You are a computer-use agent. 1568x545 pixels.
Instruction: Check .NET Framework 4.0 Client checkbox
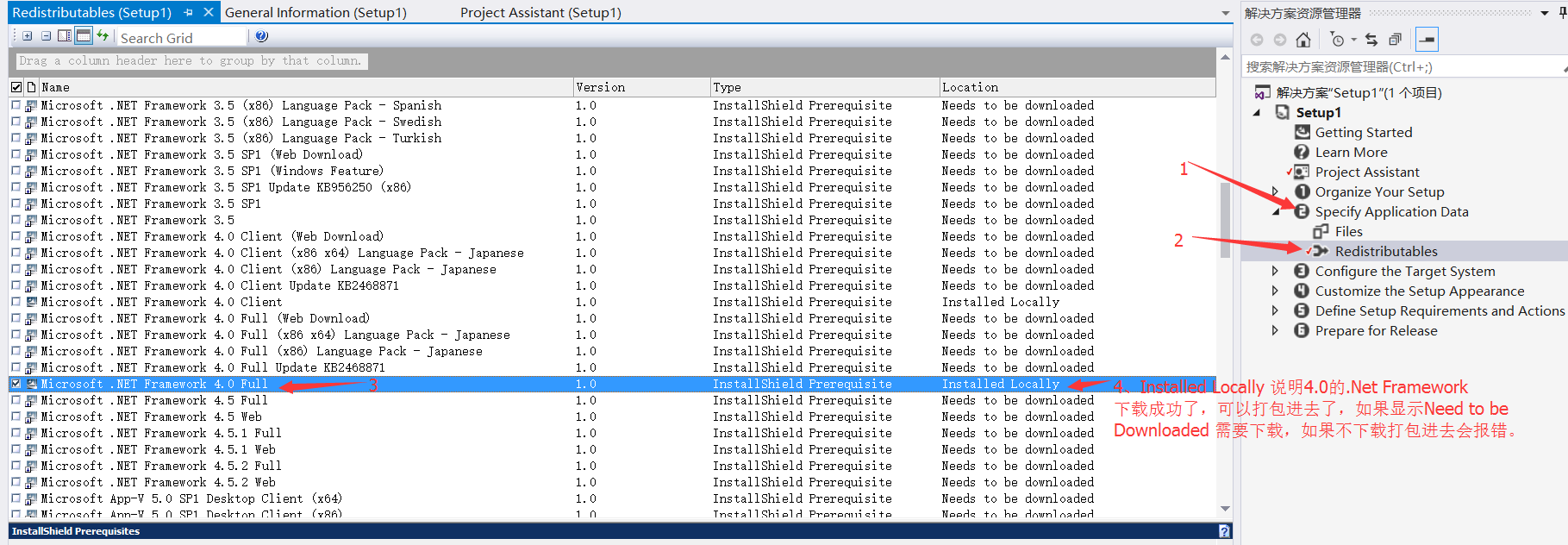[x=16, y=302]
